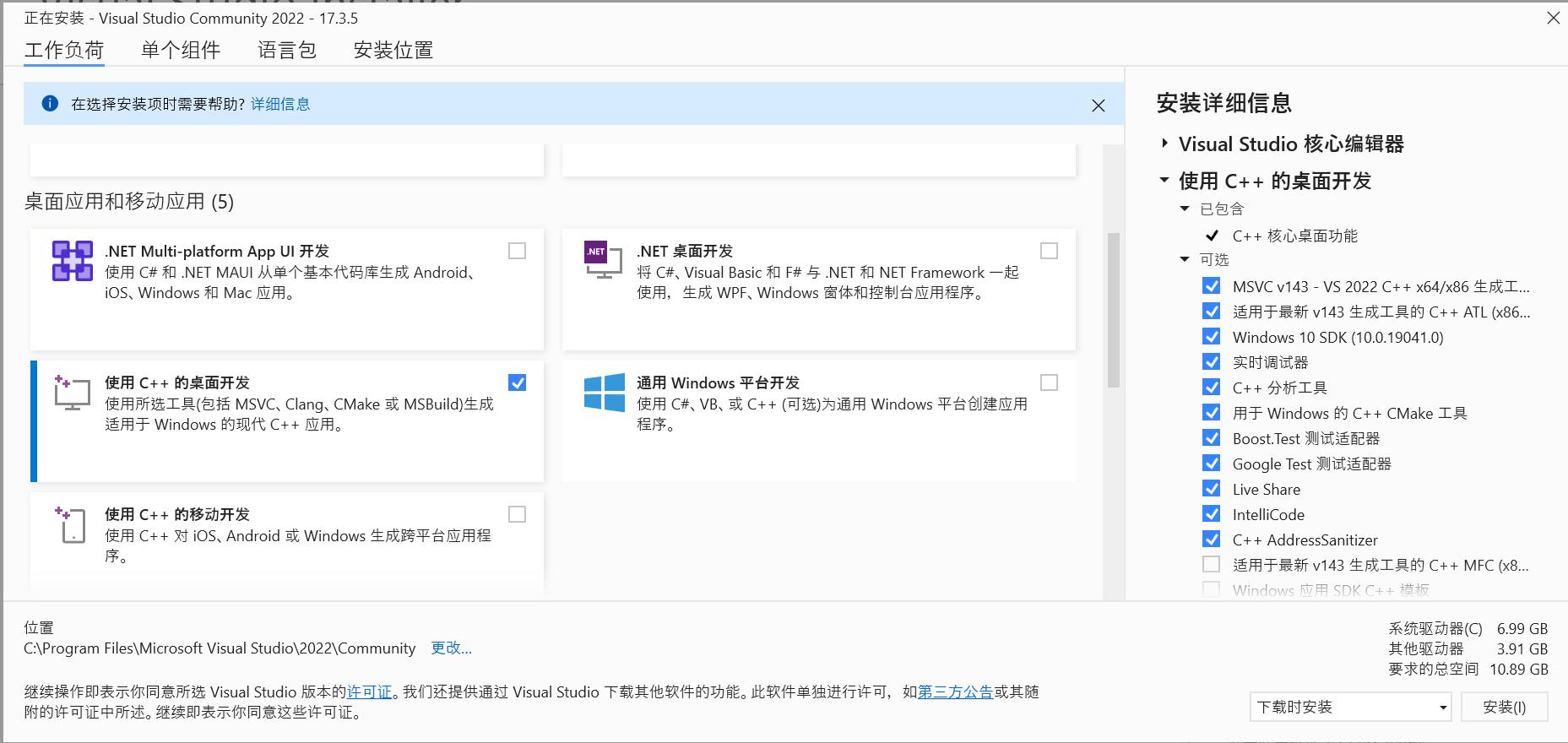Viewport: 1568px width, 743px height.
Task: Click the C++ mobile development phone icon
Action: point(71,524)
